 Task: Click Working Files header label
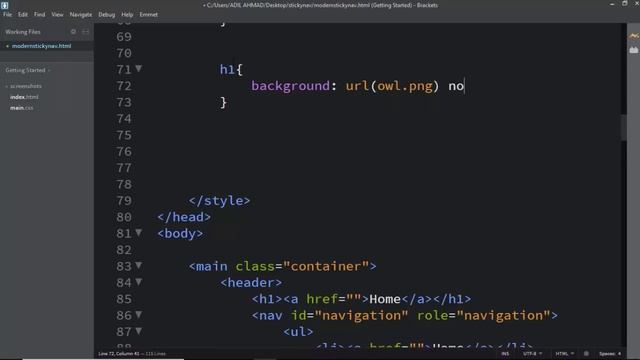pyautogui.click(x=23, y=31)
